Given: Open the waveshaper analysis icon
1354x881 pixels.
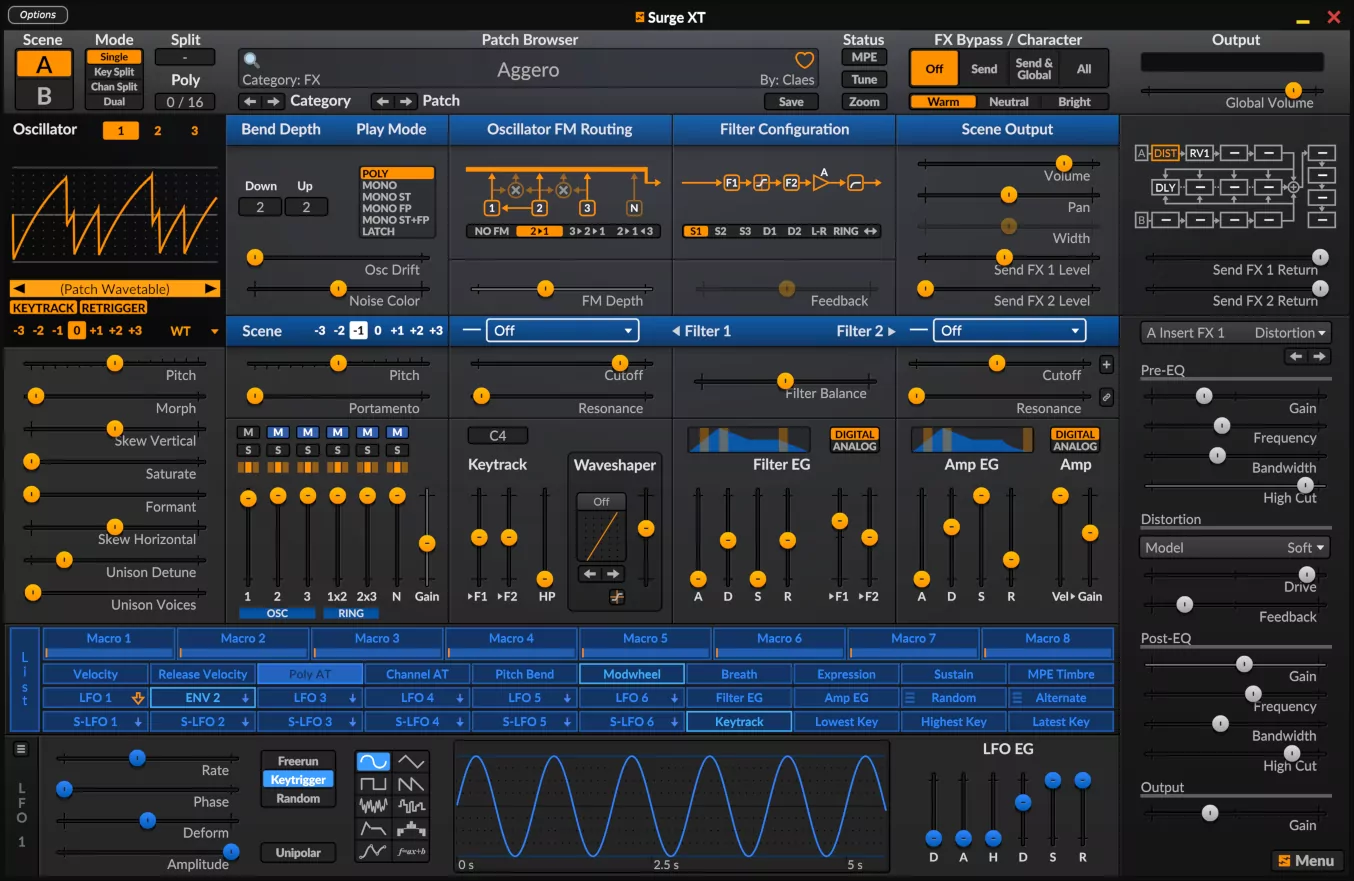Looking at the screenshot, I should point(617,597).
